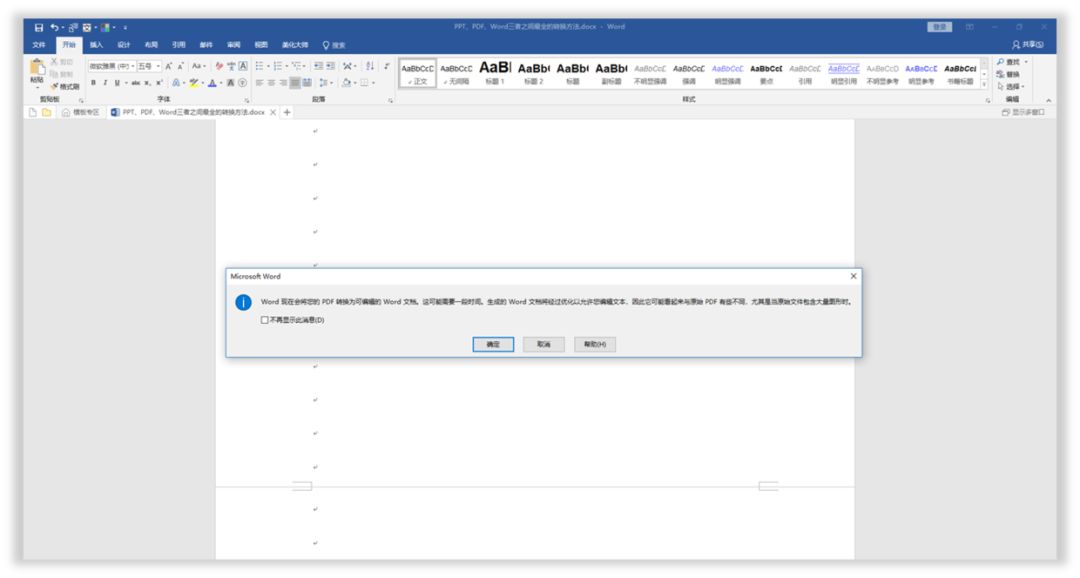
Task: Switch to the 引用 (References) tab
Action: click(179, 45)
